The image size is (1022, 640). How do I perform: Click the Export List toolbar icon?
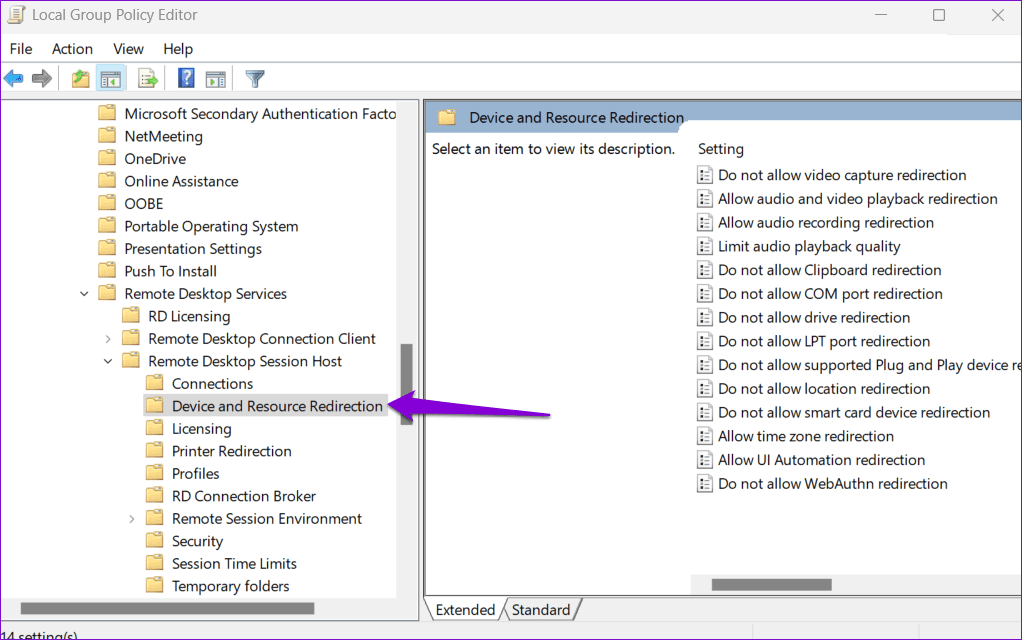click(x=148, y=78)
